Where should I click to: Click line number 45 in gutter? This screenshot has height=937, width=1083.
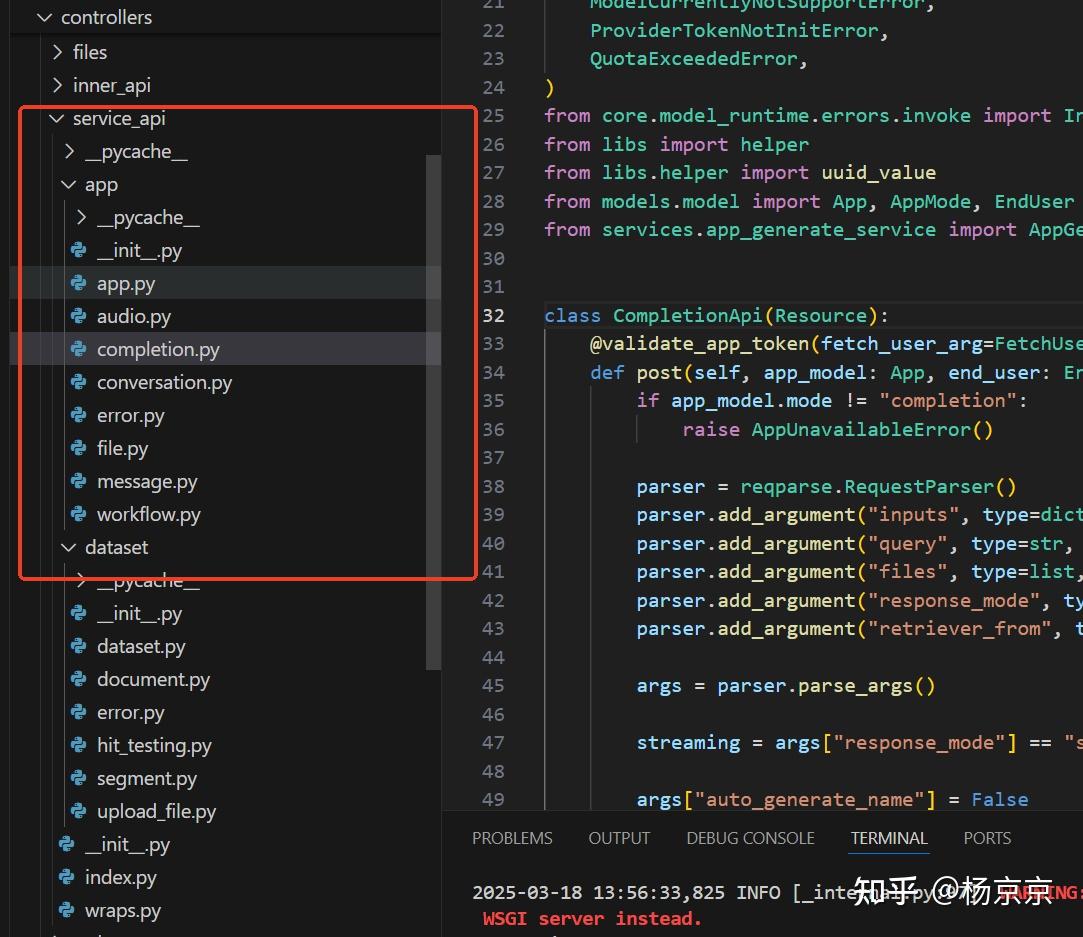pyautogui.click(x=493, y=686)
